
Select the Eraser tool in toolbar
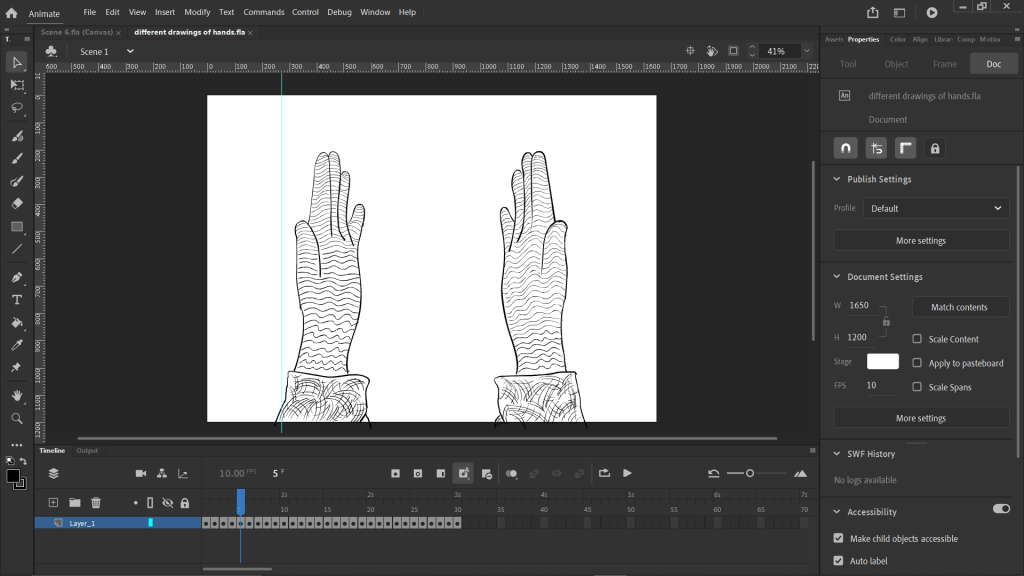tap(17, 204)
